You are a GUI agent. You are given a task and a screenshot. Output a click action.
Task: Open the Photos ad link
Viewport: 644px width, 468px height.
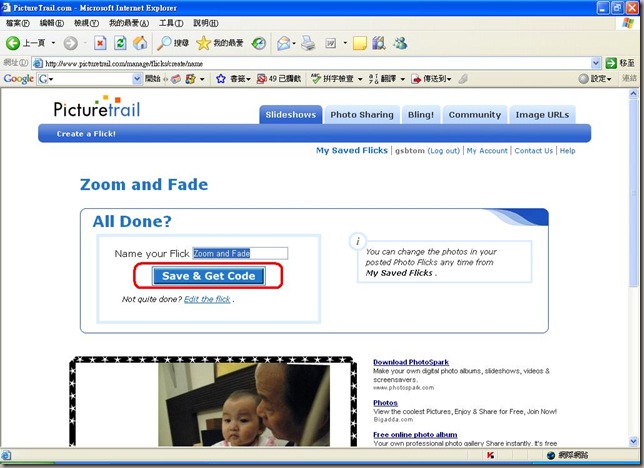385,403
